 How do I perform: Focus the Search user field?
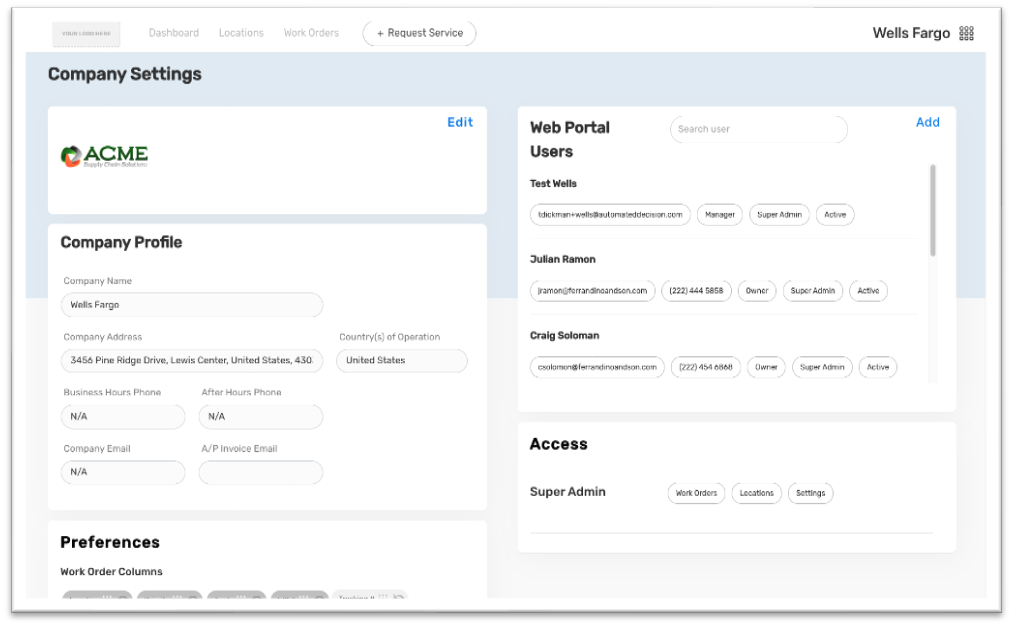click(x=758, y=129)
